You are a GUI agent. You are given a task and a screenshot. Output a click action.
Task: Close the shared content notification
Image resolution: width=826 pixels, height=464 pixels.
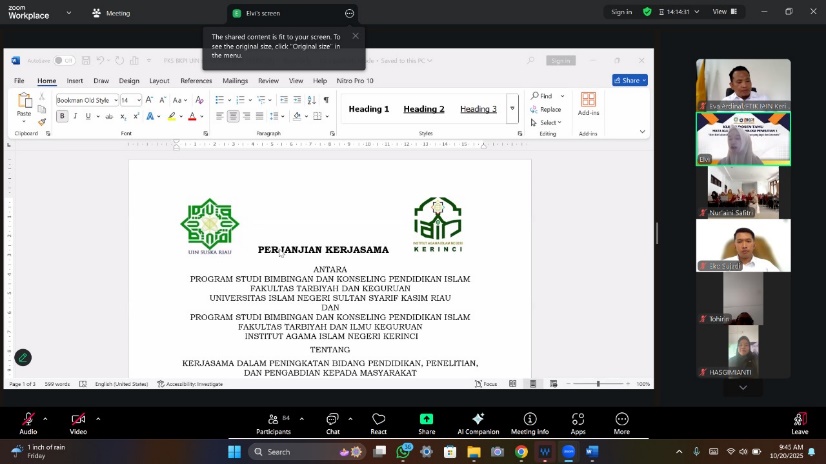pos(355,36)
